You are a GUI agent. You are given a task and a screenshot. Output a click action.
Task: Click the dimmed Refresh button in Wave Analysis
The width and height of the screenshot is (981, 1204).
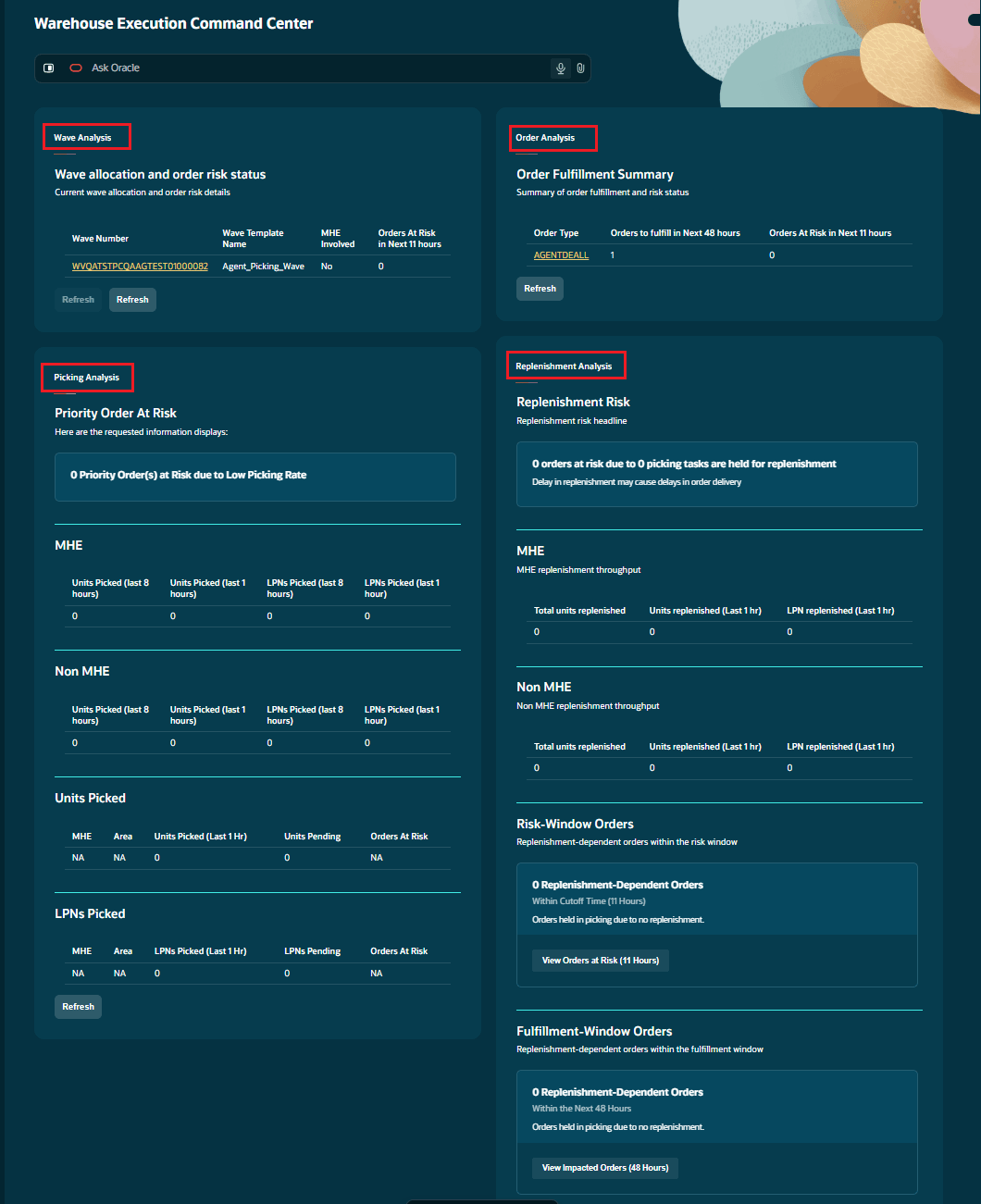(78, 300)
